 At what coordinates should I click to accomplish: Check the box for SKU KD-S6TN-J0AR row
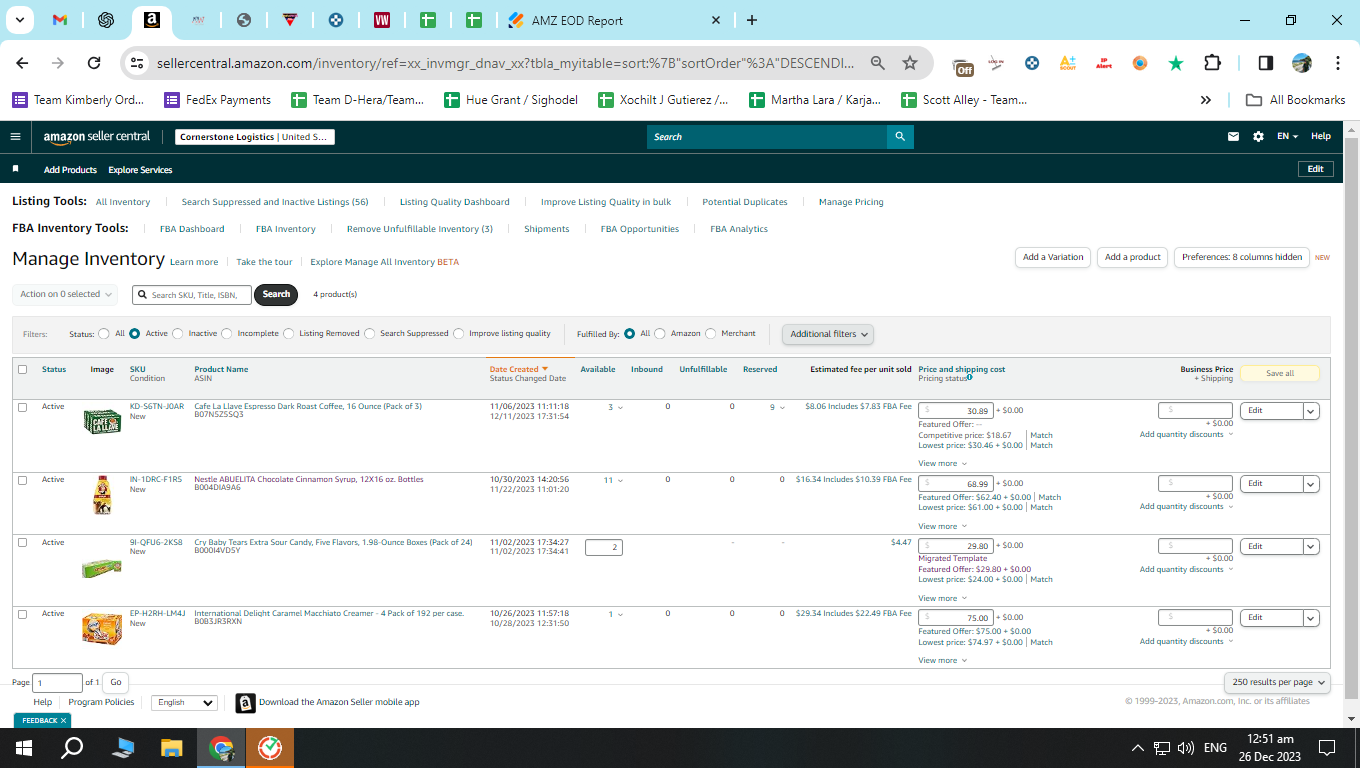coord(23,407)
